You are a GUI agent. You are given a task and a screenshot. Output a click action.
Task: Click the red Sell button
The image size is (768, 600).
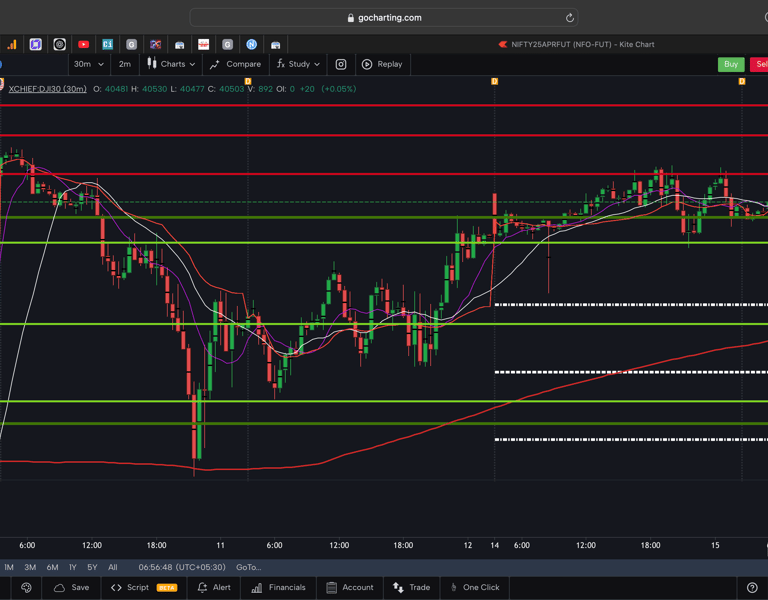pos(760,64)
